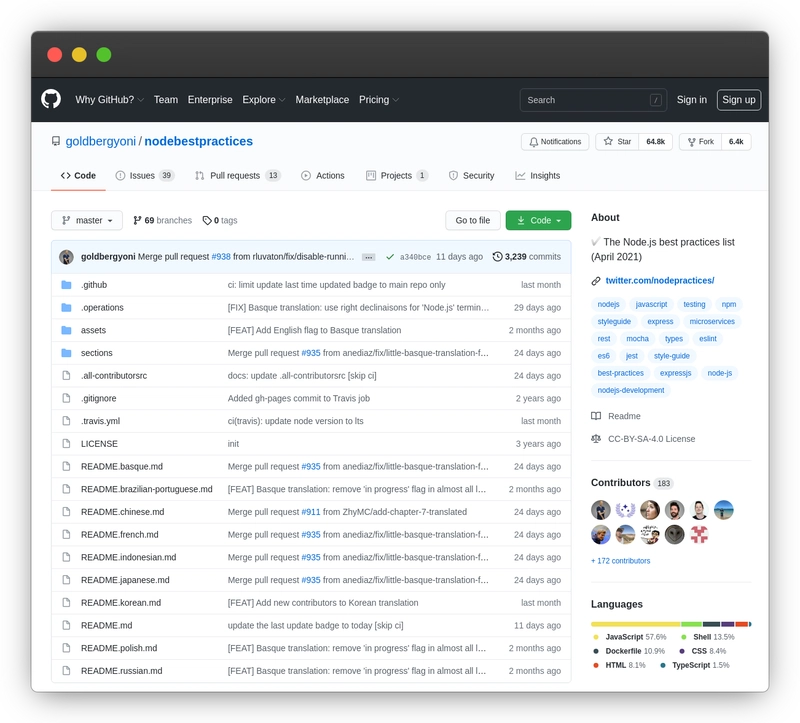Go to the Actions tab
Screen dimensions: 800x723
click(322, 176)
